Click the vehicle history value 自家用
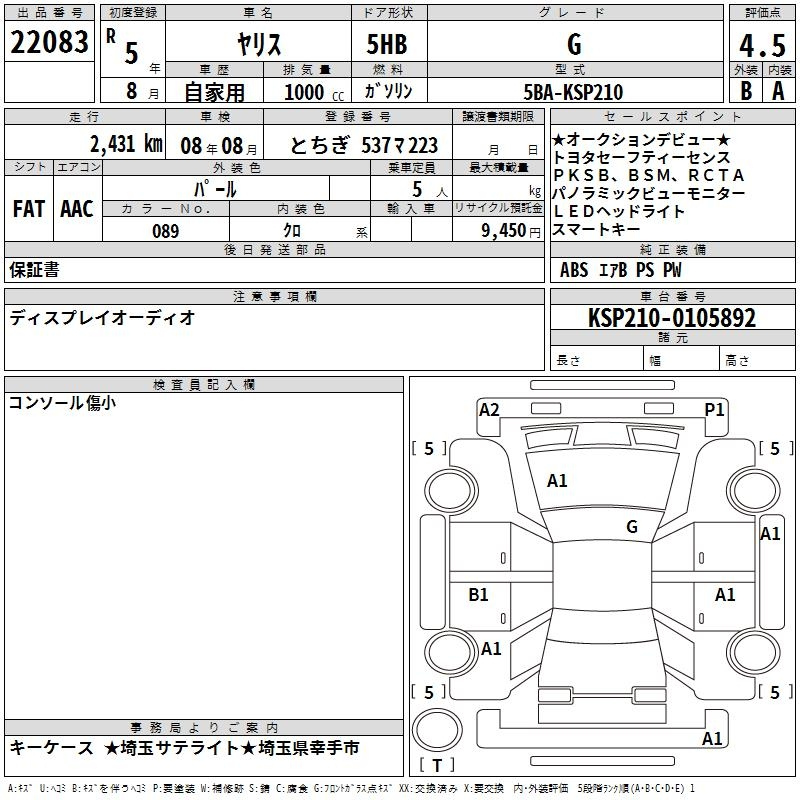 pos(214,92)
